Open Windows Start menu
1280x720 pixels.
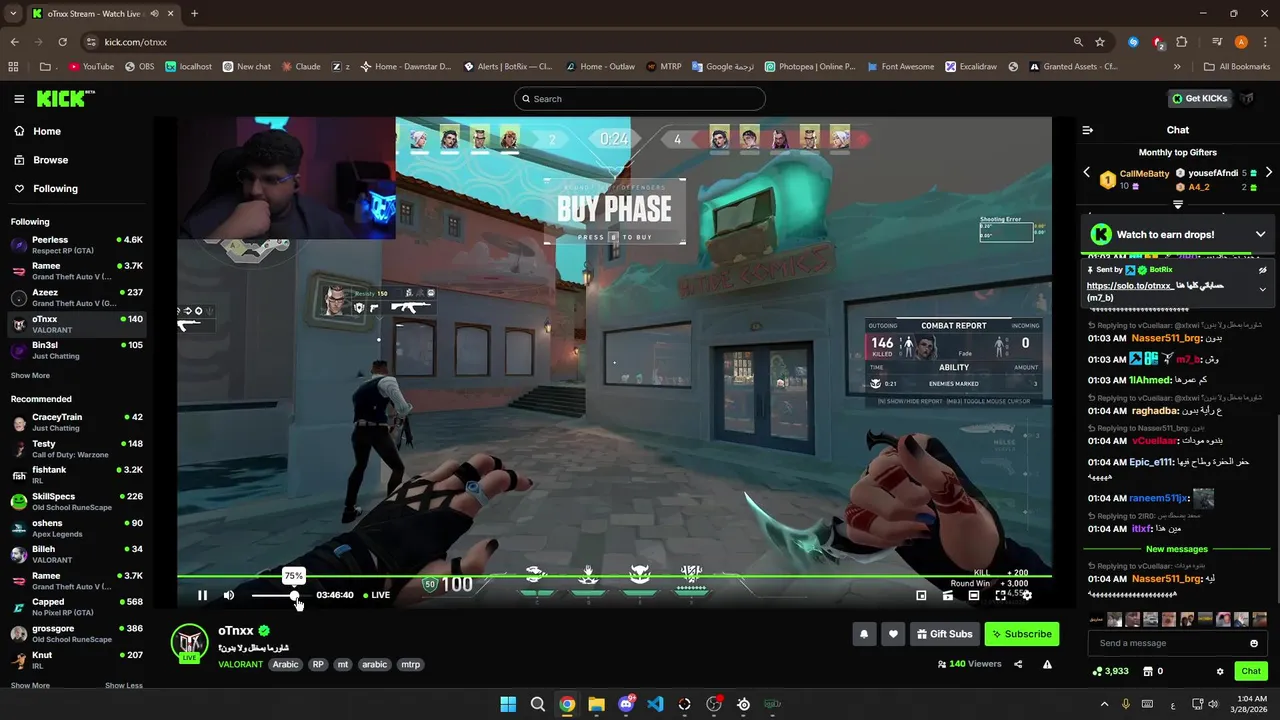(508, 704)
